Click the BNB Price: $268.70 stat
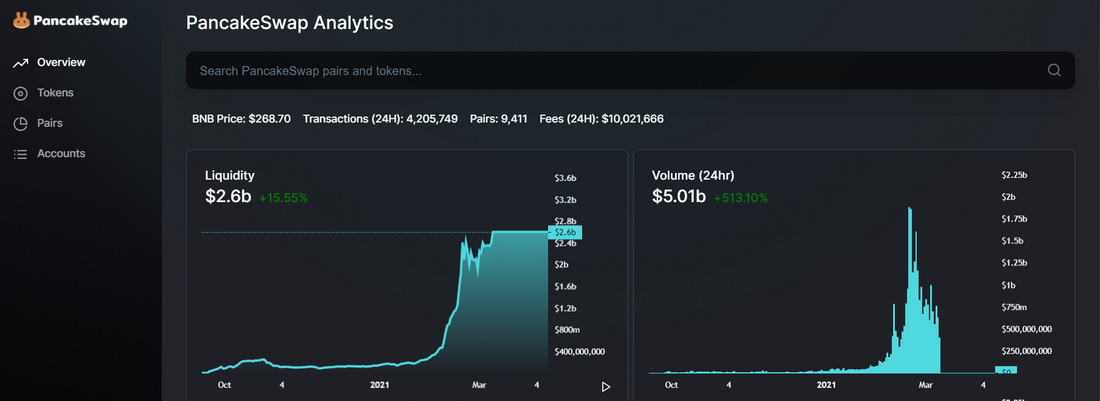The height and width of the screenshot is (401, 1100). pos(241,119)
